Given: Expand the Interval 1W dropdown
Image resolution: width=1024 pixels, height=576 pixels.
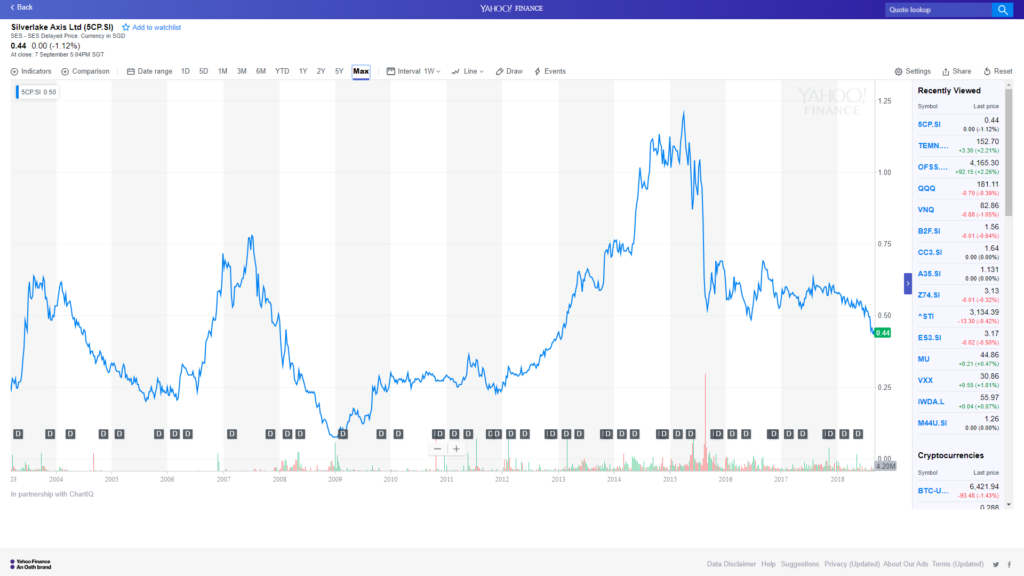Looking at the screenshot, I should 413,71.
